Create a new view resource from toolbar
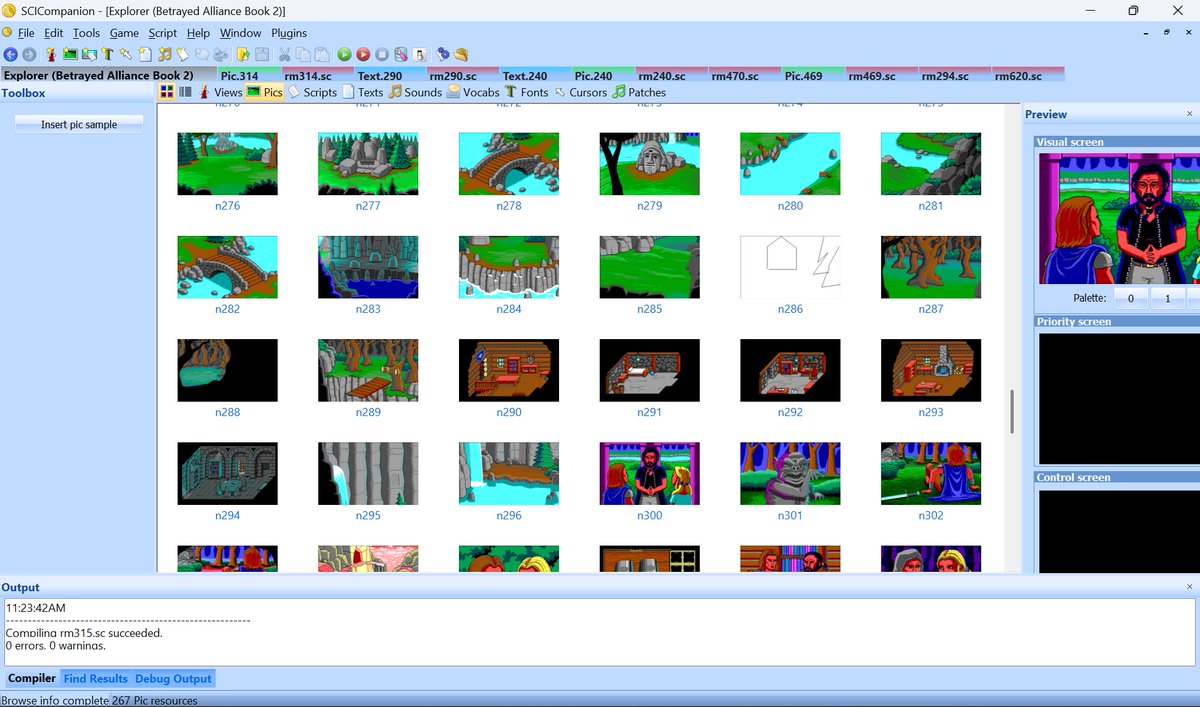 [50, 54]
